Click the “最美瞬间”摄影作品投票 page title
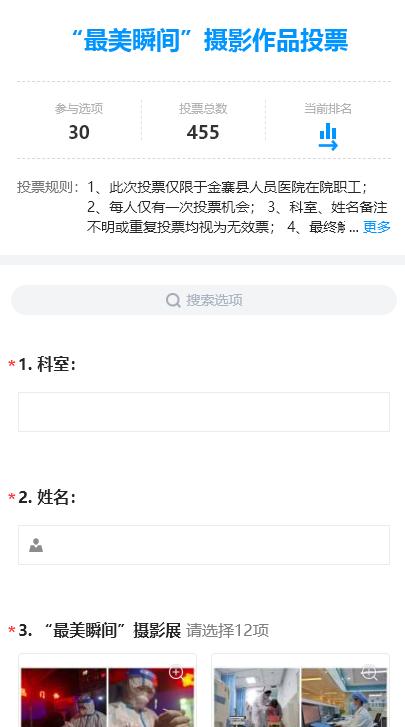 click(210, 41)
